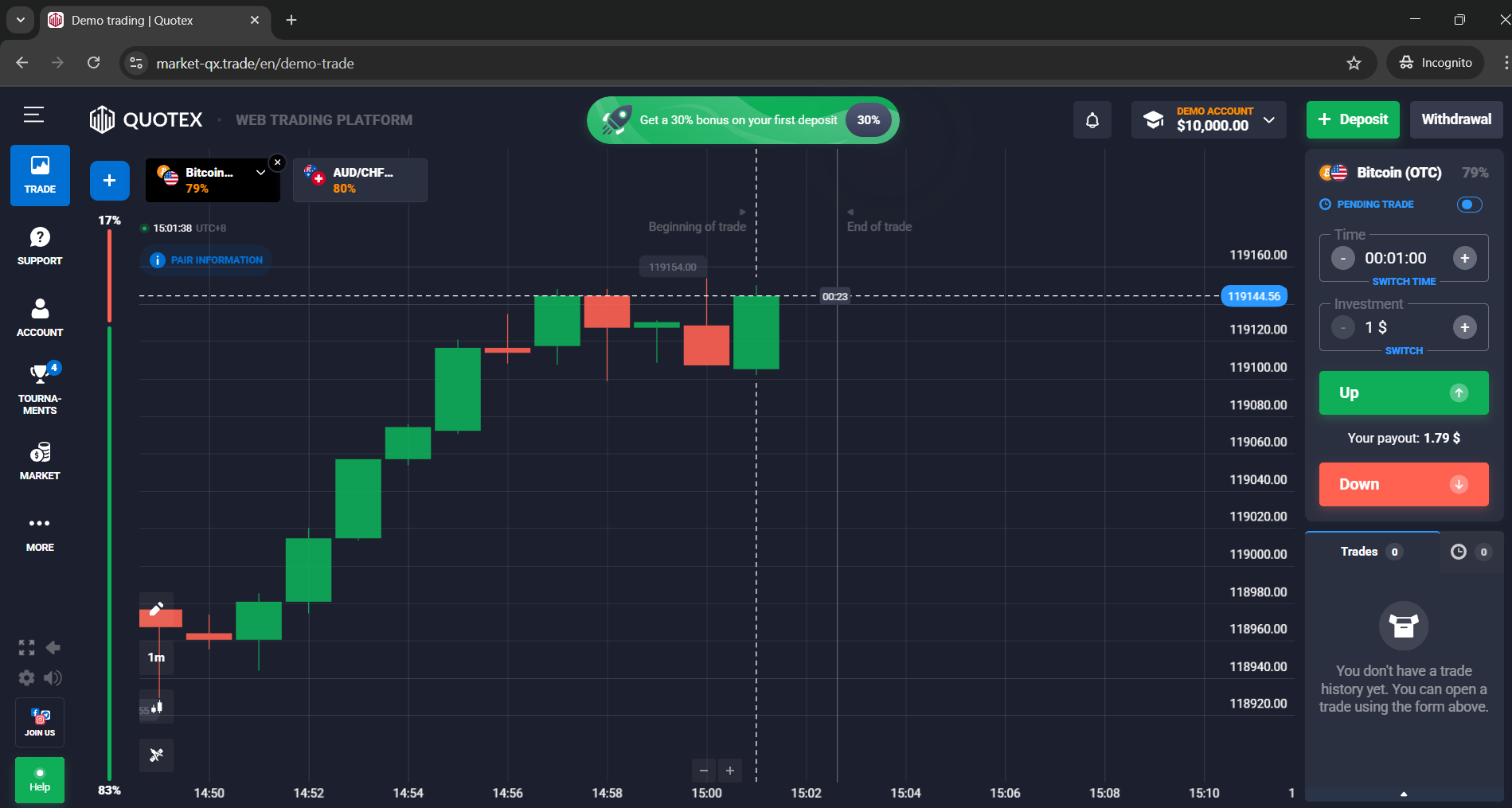Open the chart indicators tool
The width and height of the screenshot is (1512, 808).
157,755
